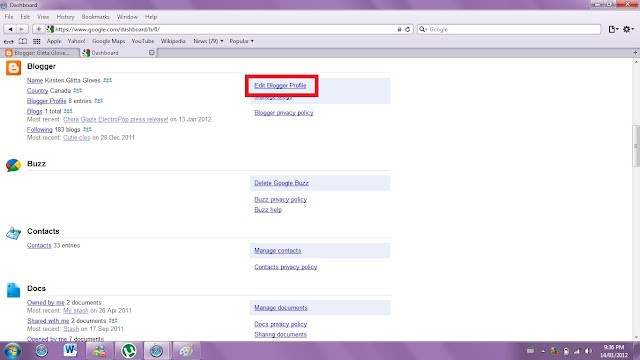This screenshot has width=640, height=360.
Task: Click the magnifier icon in the Google search box
Action: pos(422,29)
